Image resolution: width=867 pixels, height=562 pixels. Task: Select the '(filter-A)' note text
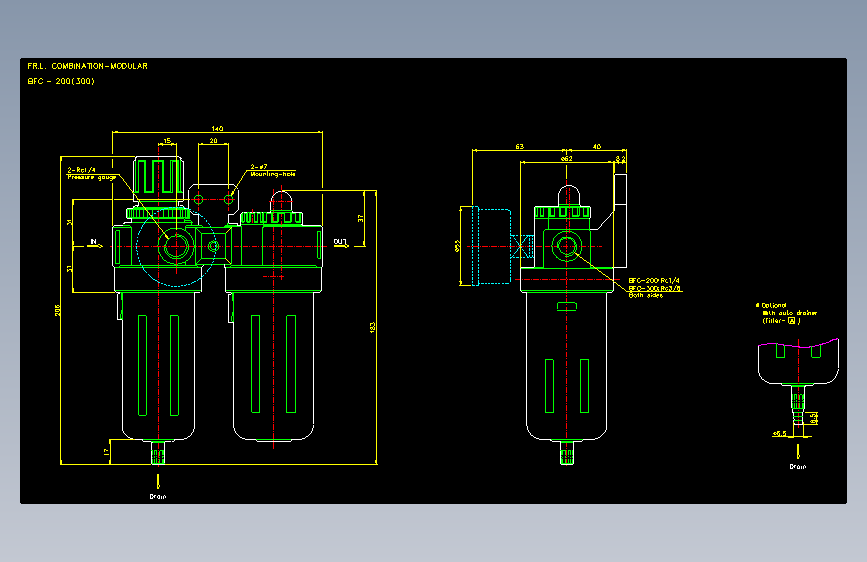pyautogui.click(x=781, y=320)
